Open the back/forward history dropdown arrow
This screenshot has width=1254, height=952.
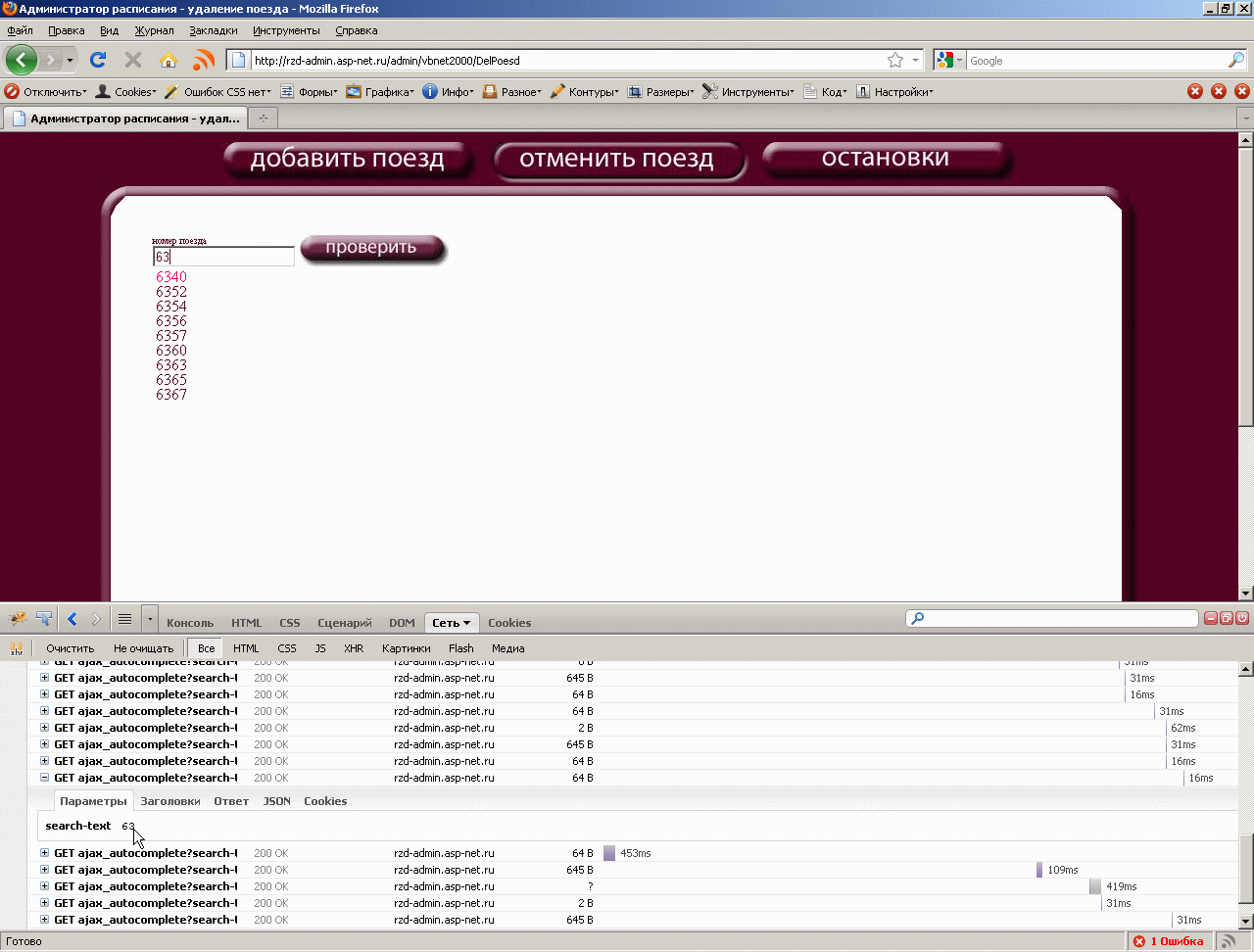point(70,60)
